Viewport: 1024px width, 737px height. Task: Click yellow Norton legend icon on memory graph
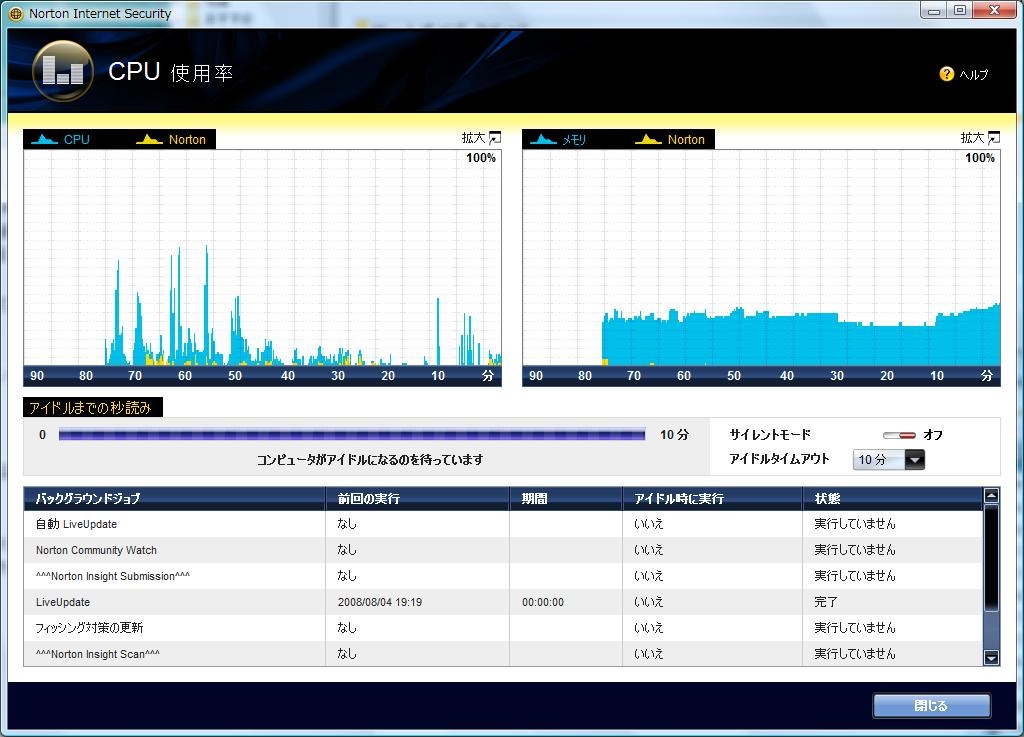[x=648, y=139]
